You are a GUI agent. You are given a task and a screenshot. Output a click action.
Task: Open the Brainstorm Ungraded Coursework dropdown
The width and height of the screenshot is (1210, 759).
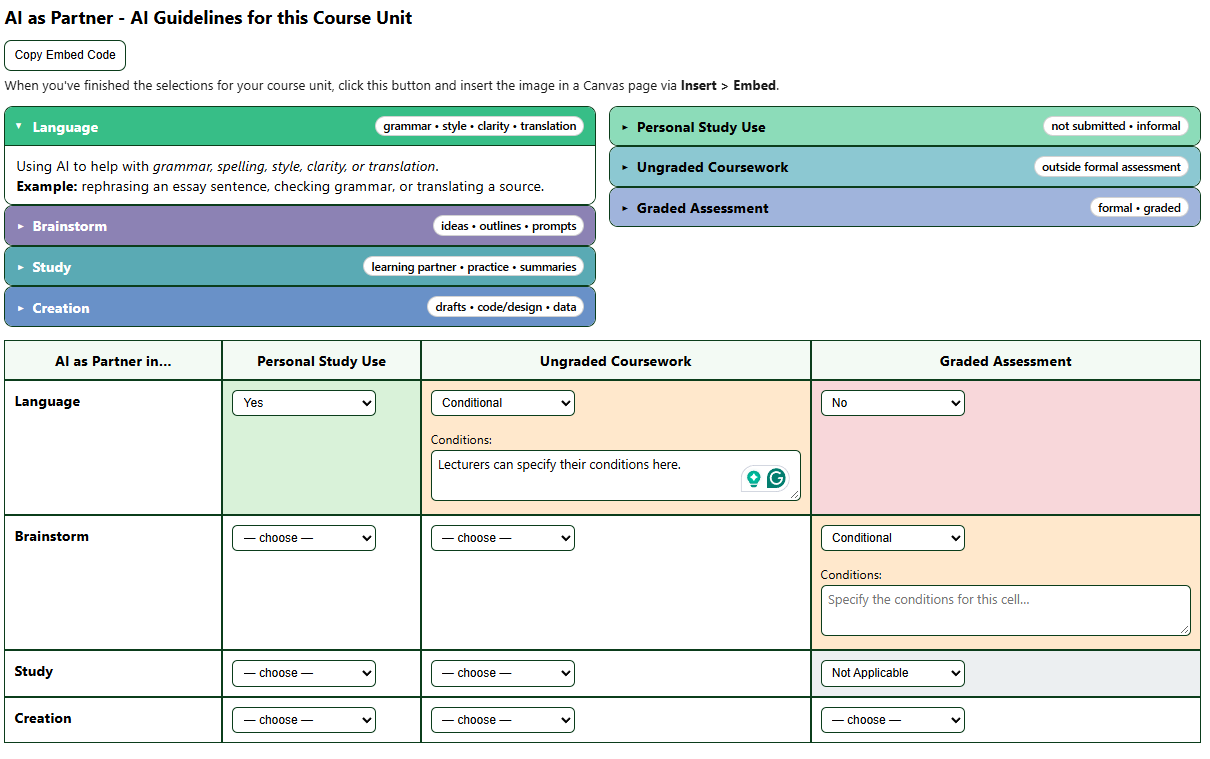click(503, 538)
